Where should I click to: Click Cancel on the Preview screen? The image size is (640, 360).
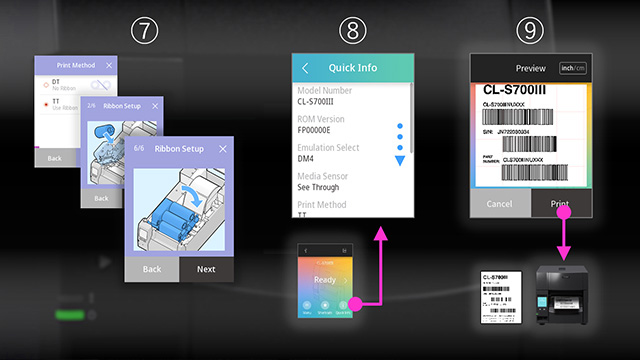(x=500, y=203)
